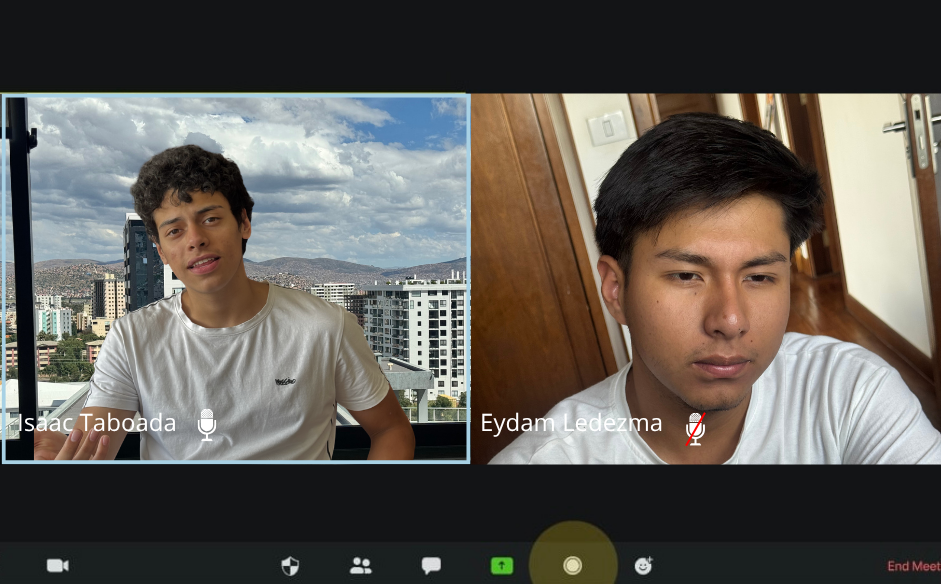Click the logo on Isaac's white t-shirt

click(x=285, y=380)
